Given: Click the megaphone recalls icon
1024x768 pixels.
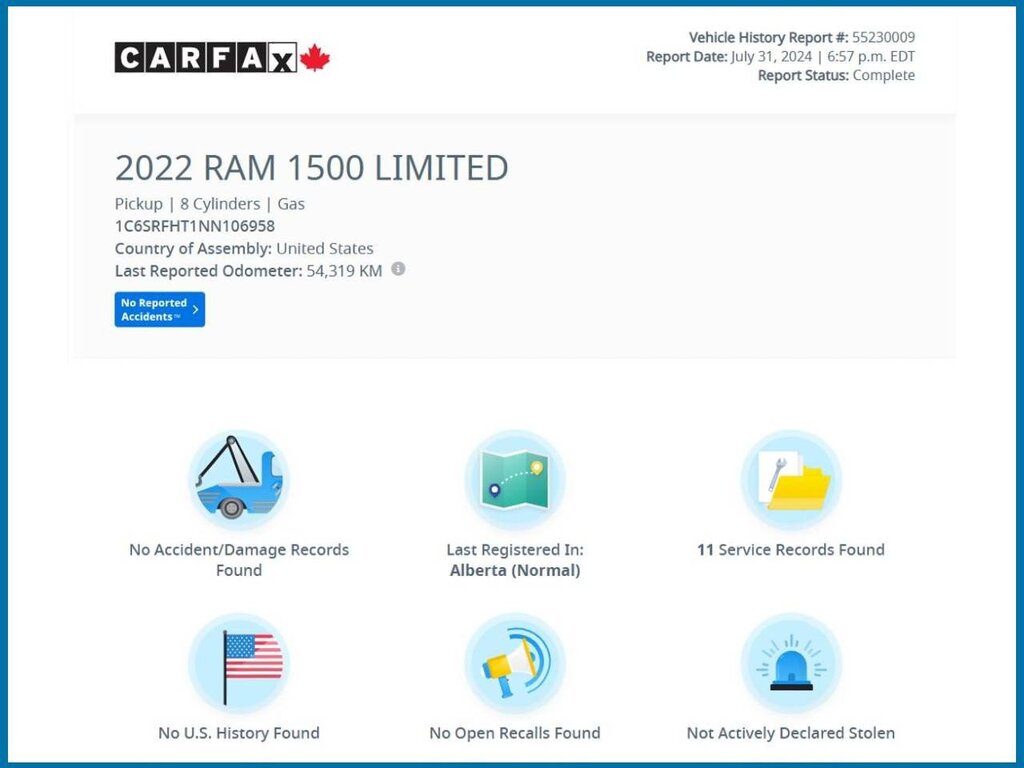Looking at the screenshot, I should [515, 664].
